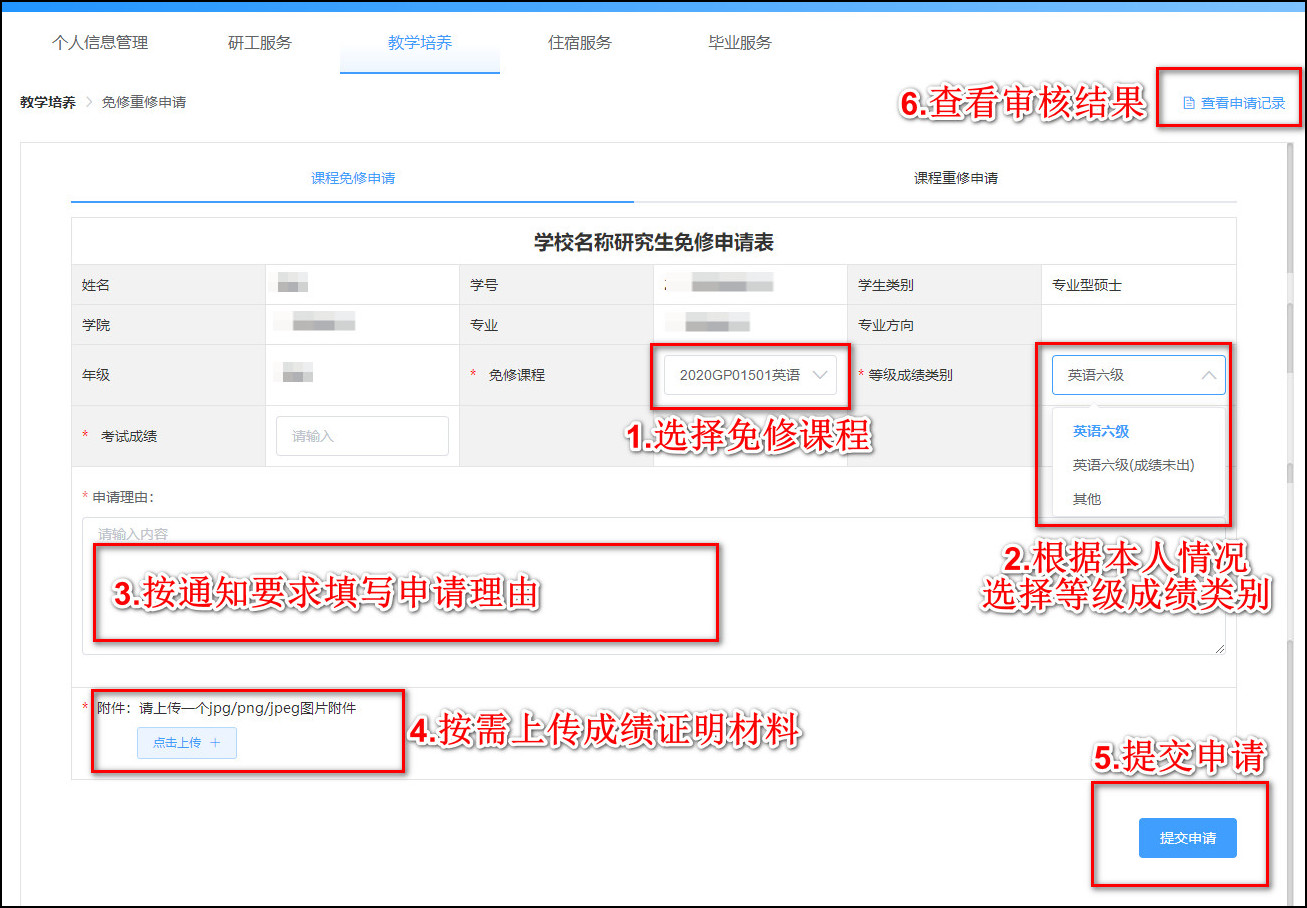Click the 学校名称研究生免修申请表 form title
This screenshot has height=908, width=1307.
click(x=653, y=242)
